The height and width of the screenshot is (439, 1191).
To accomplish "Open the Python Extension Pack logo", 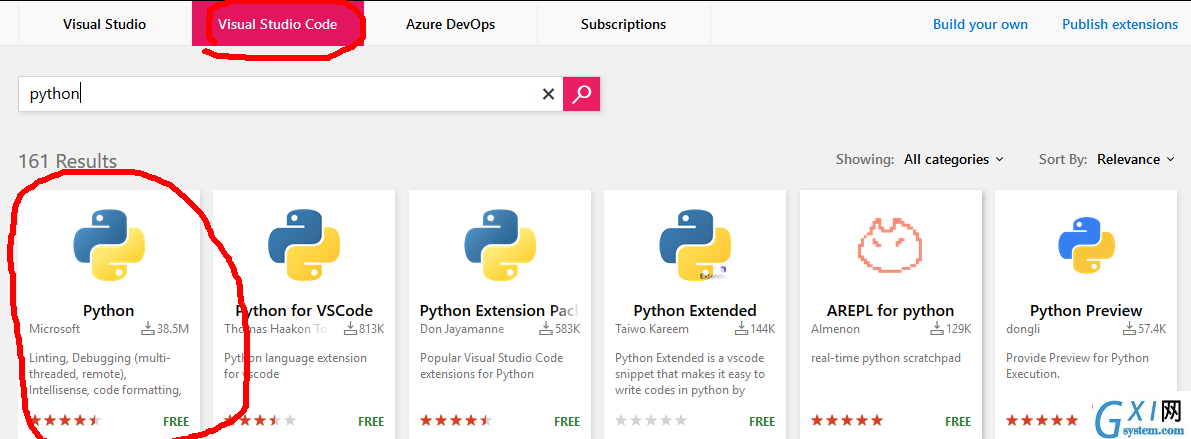I will point(500,245).
